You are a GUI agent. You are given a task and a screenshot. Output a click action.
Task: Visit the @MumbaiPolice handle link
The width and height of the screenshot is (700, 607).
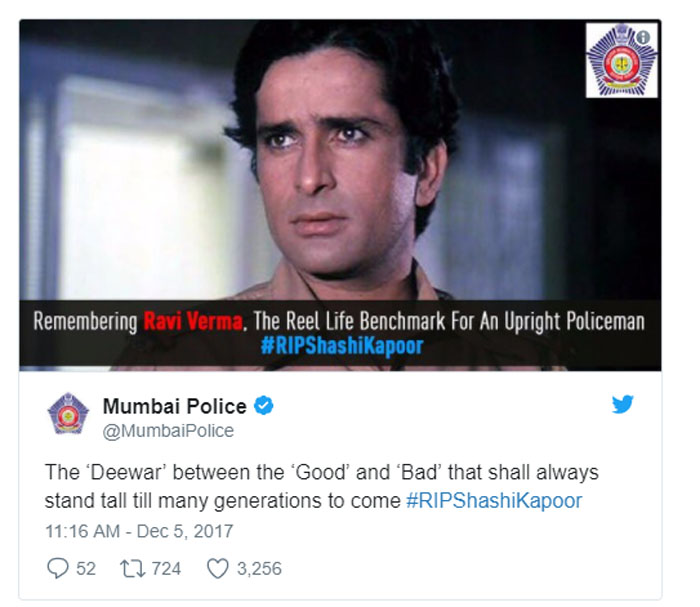[168, 431]
